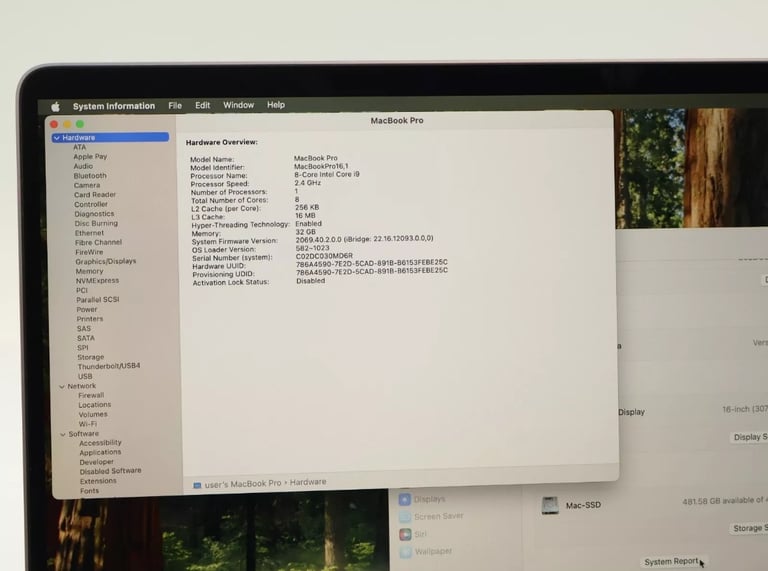
Task: Select Wi-Fi under Network
Action: click(88, 424)
